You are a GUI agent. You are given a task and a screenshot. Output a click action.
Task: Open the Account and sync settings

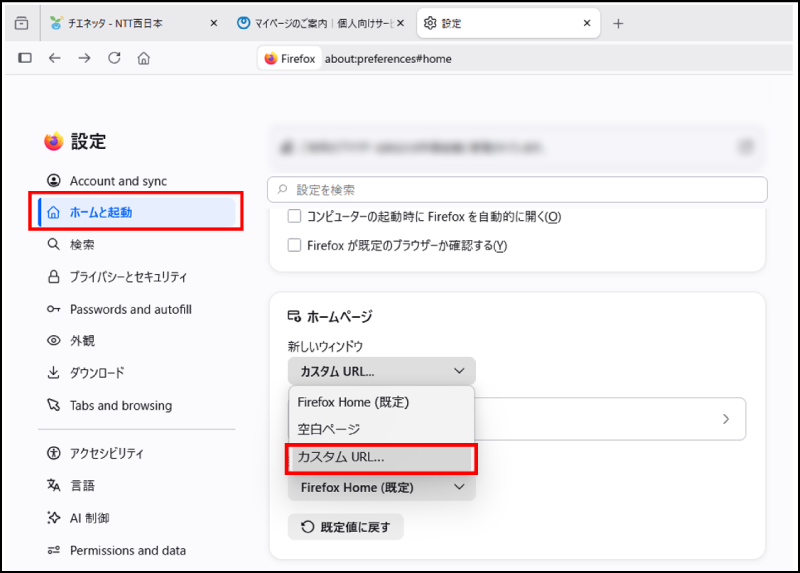pos(137,181)
